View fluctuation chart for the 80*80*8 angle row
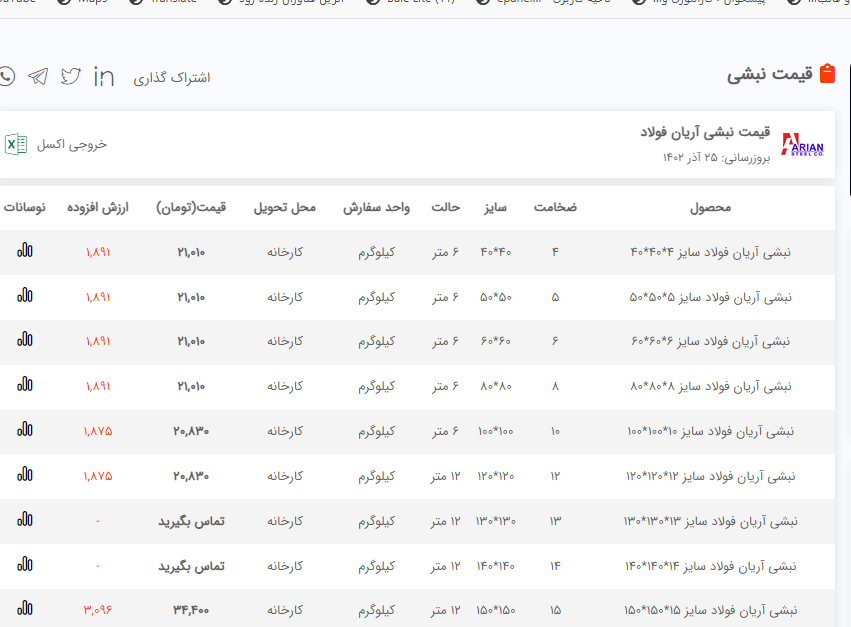 coord(25,385)
